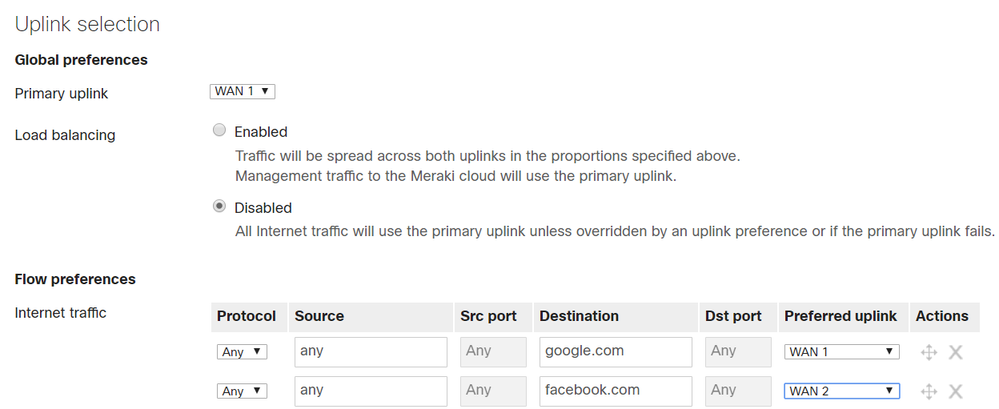Click the Source field in facebook.com row
Image resolution: width=999 pixels, height=409 pixels.
click(x=371, y=391)
